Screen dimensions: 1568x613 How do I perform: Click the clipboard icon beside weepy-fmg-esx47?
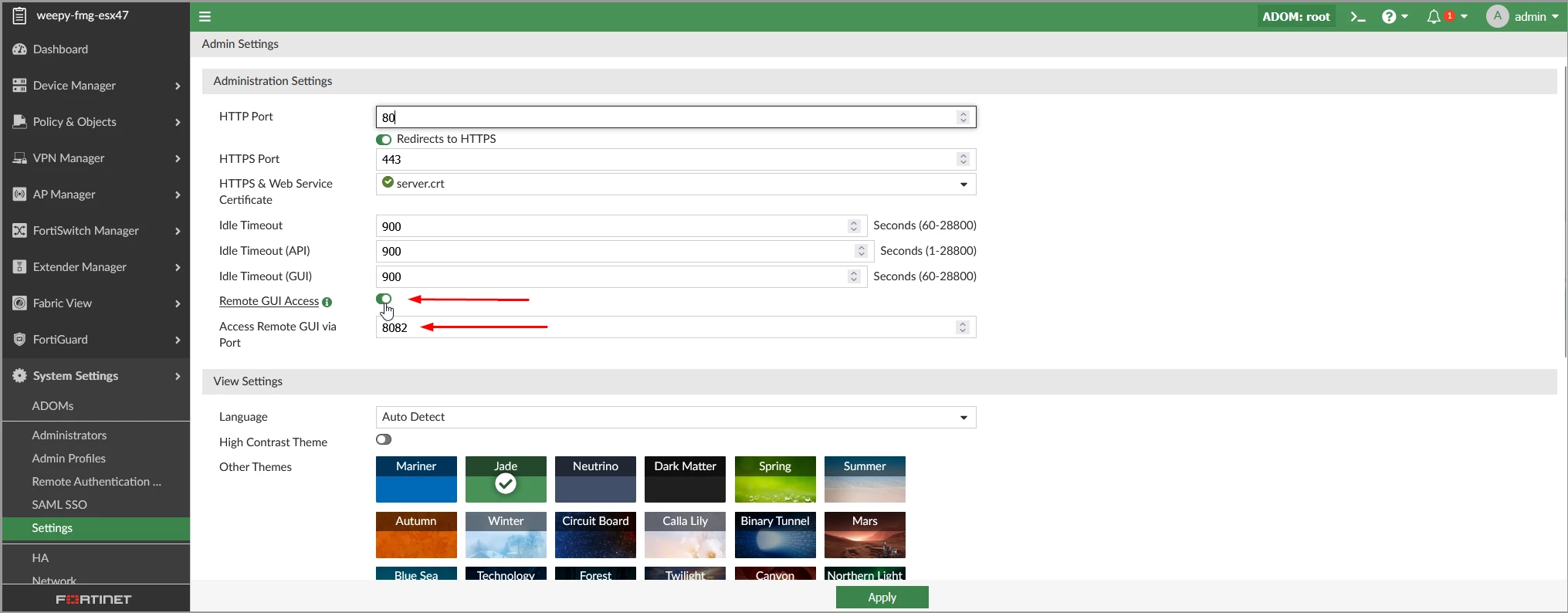pyautogui.click(x=19, y=15)
